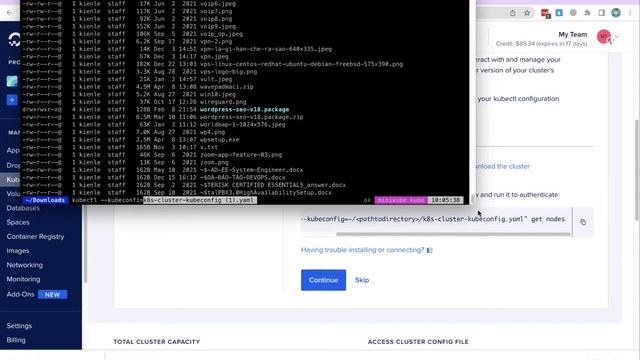
Task: Click the 'ACCESS CLUSTER CONFIG FILE' heading
Action: coord(418,342)
